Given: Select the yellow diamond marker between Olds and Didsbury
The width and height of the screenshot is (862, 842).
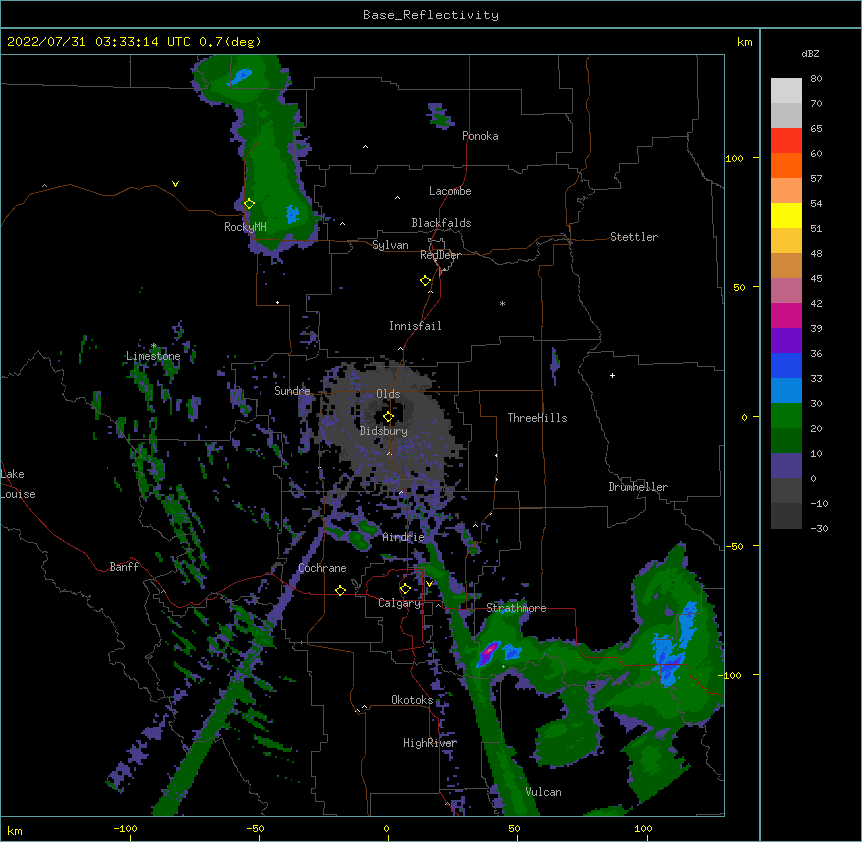Looking at the screenshot, I should (x=388, y=417).
